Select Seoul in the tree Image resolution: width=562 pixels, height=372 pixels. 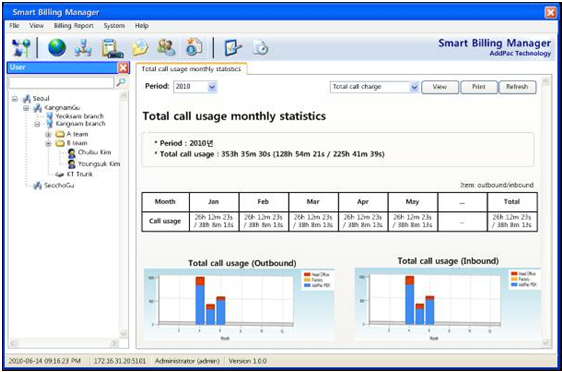pyautogui.click(x=41, y=99)
